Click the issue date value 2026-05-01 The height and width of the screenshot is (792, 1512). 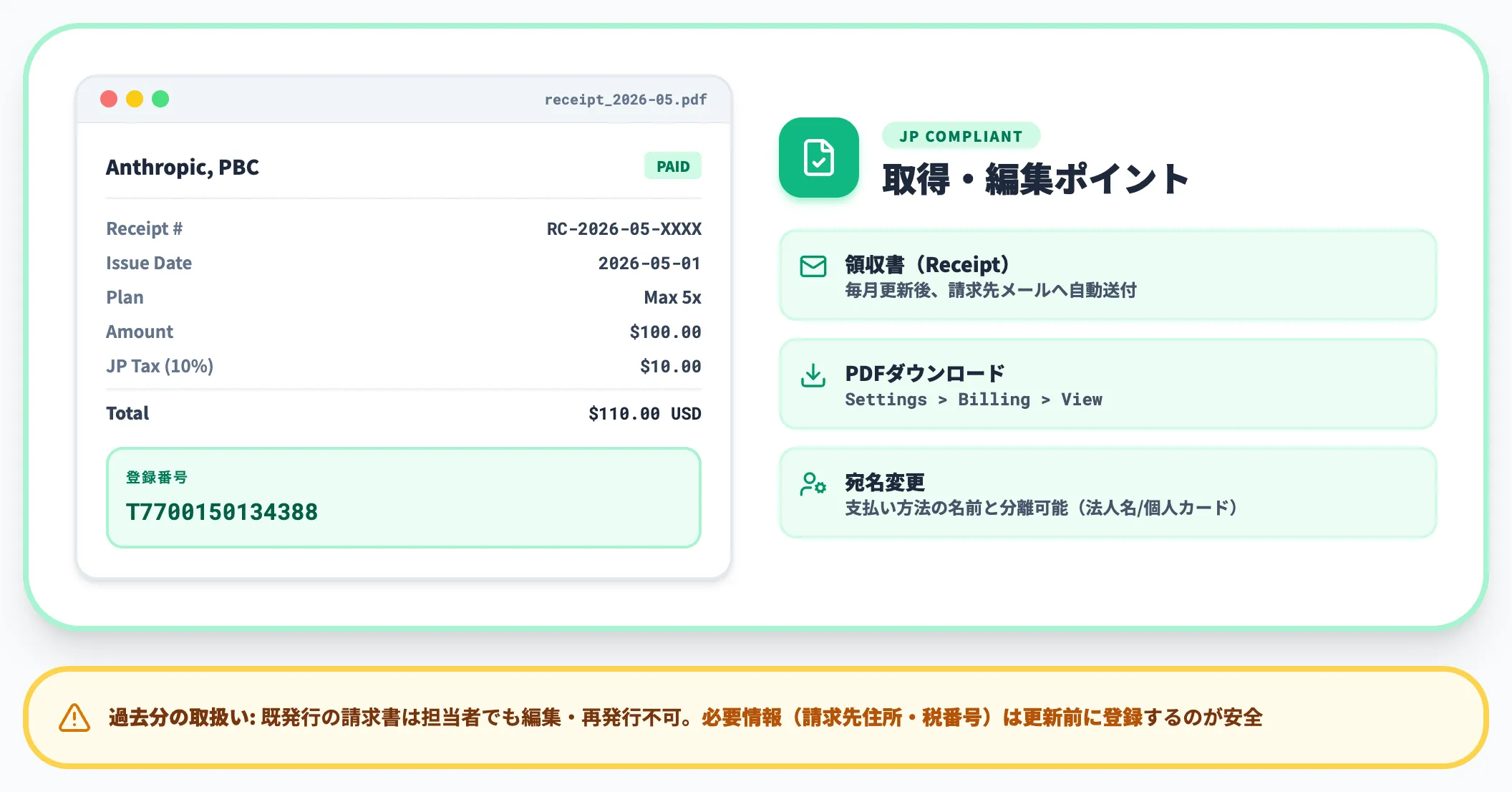650,264
